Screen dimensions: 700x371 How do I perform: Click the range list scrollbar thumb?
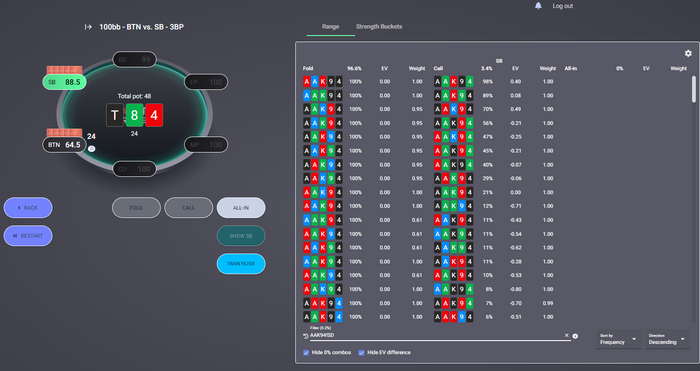pyautogui.click(x=694, y=89)
